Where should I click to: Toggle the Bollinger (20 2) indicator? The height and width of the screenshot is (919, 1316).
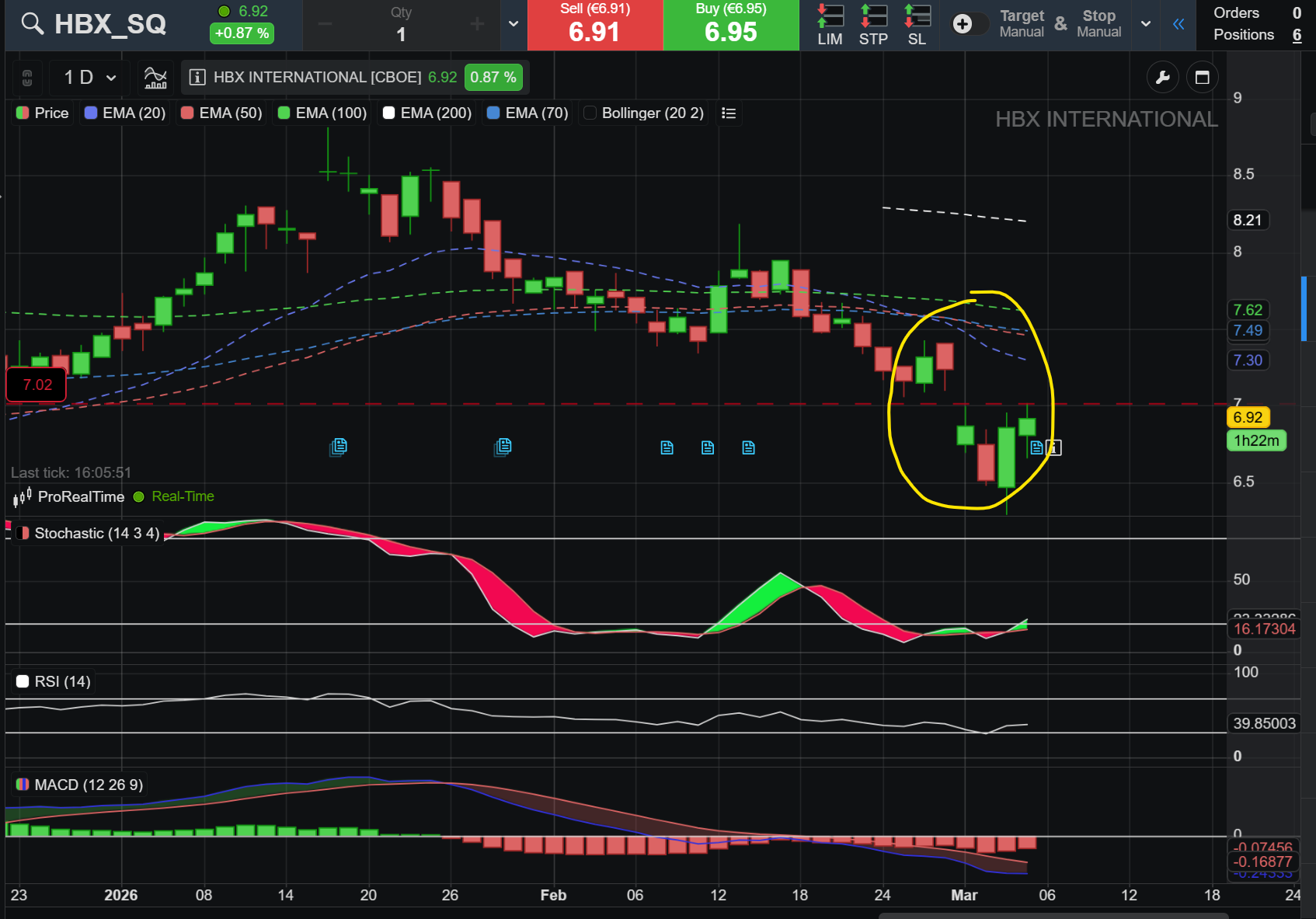click(x=644, y=113)
